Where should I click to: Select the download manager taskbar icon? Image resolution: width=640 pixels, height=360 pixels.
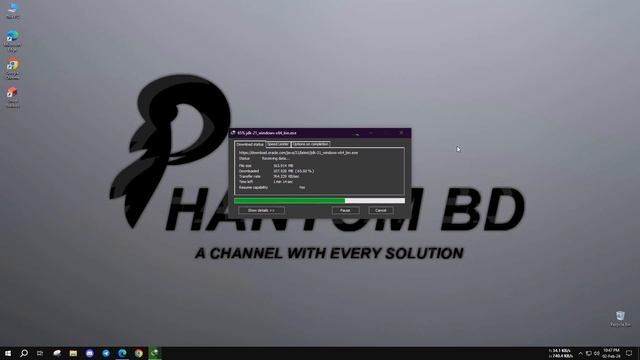pyautogui.click(x=155, y=353)
